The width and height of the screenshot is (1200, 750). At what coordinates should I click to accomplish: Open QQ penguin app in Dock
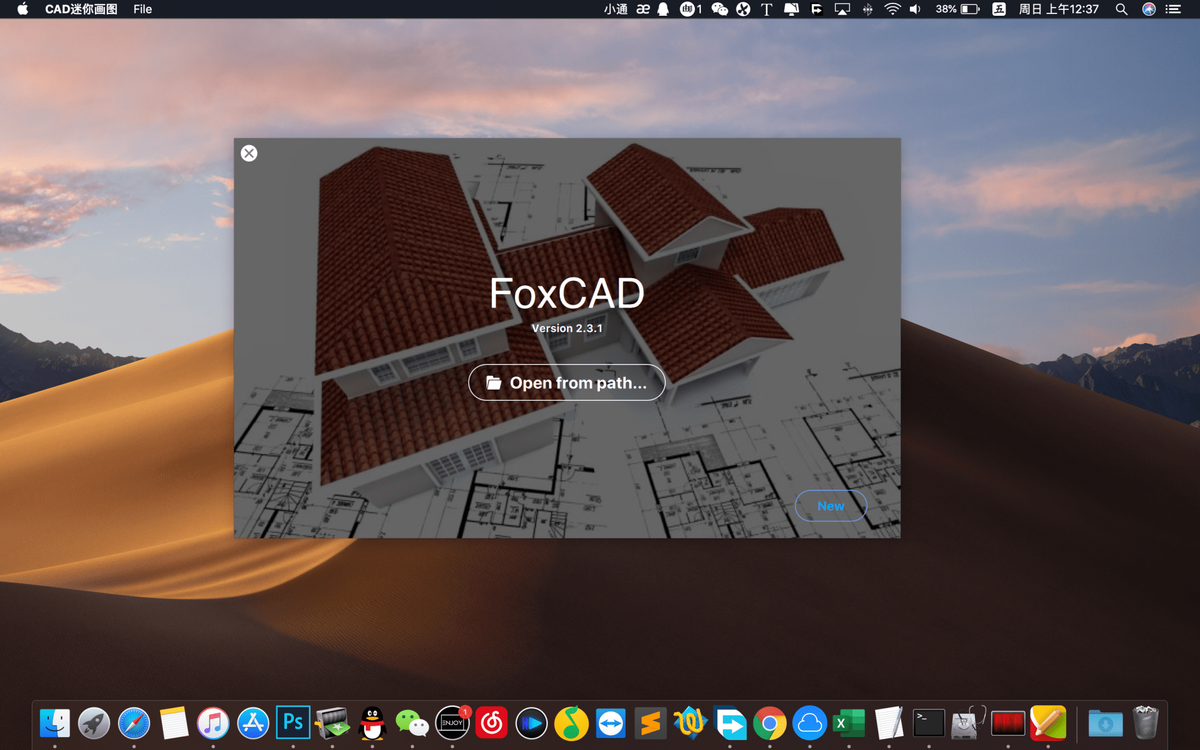coord(372,722)
